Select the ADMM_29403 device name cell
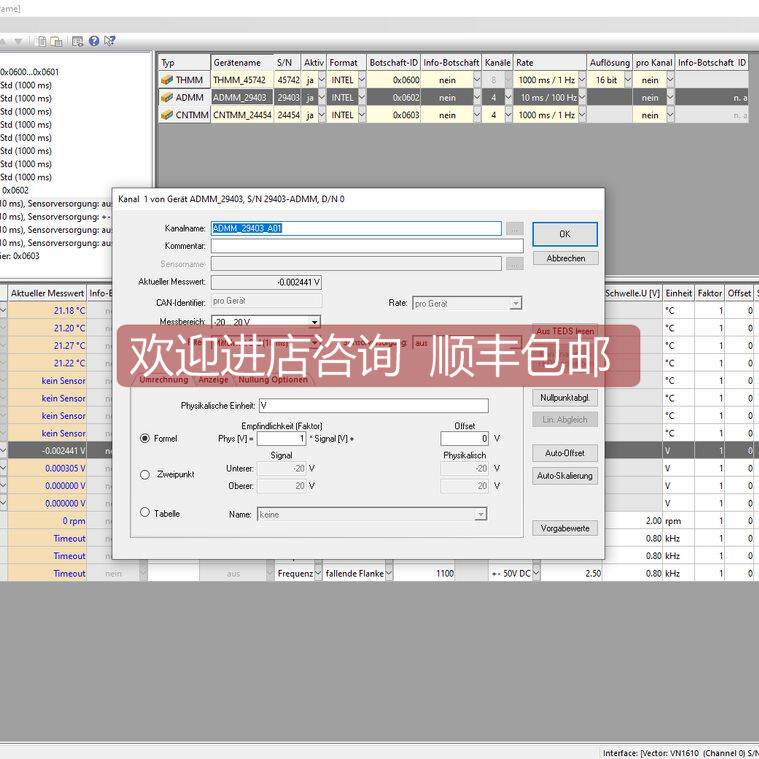This screenshot has height=759, width=759. tap(242, 97)
